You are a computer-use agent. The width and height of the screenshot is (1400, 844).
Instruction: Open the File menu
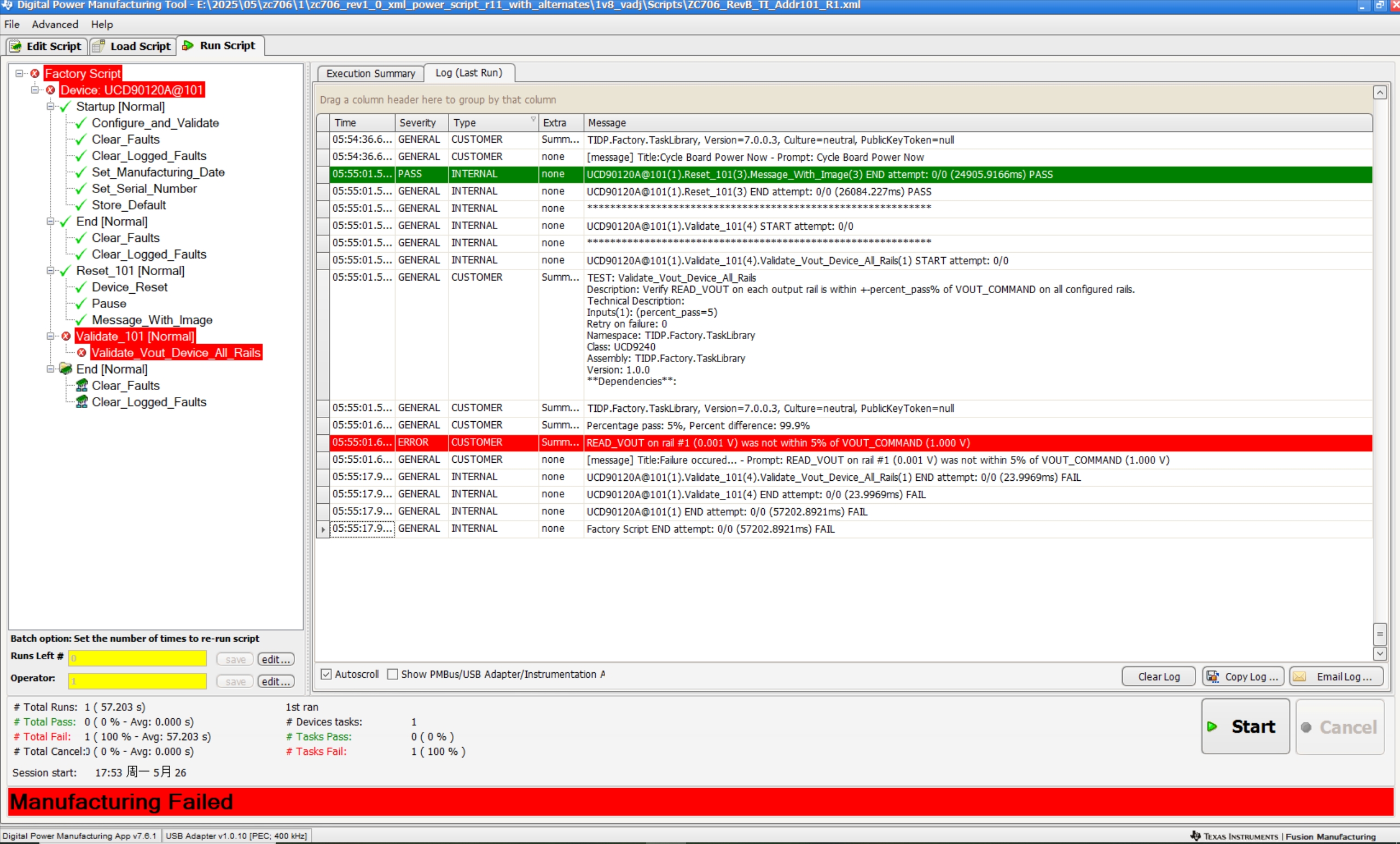pyautogui.click(x=12, y=25)
